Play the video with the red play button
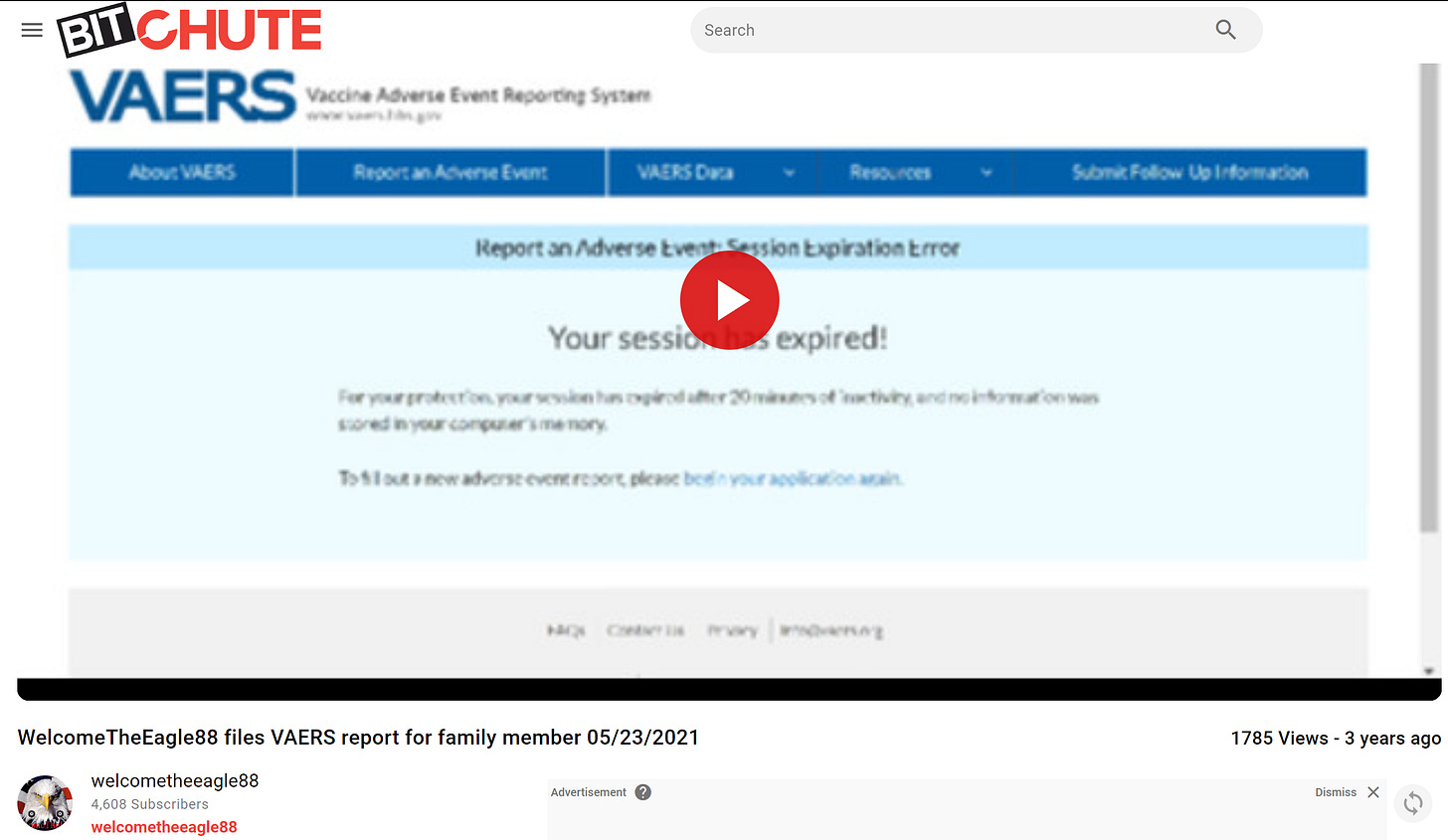This screenshot has height=840, width=1448. click(729, 299)
